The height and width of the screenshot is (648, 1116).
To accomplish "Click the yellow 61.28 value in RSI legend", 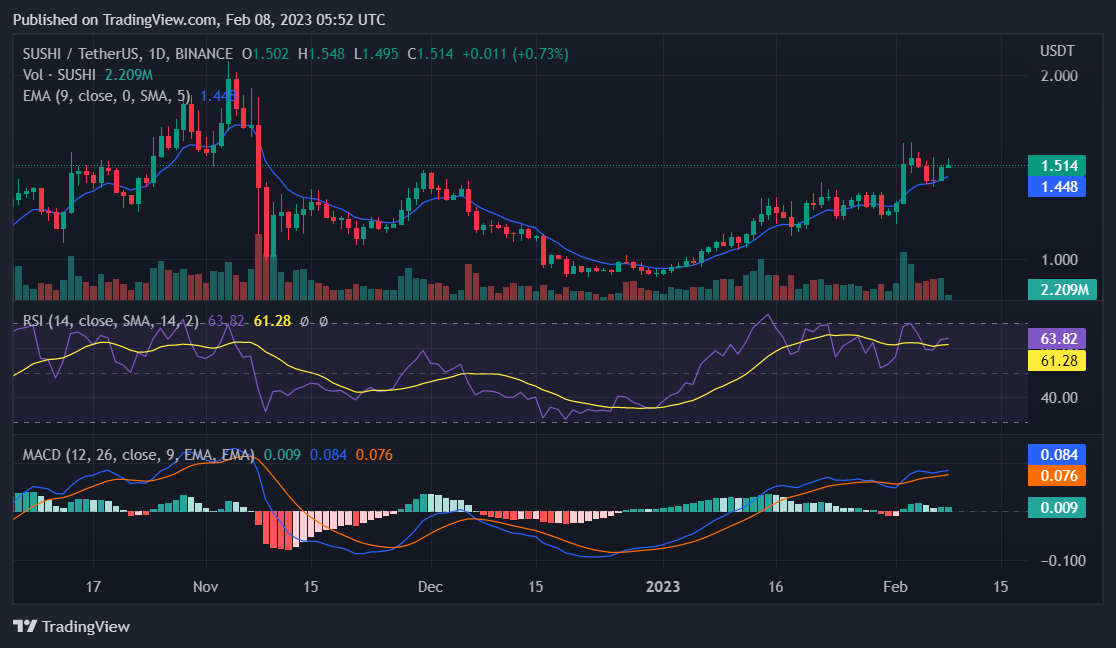I will point(273,321).
